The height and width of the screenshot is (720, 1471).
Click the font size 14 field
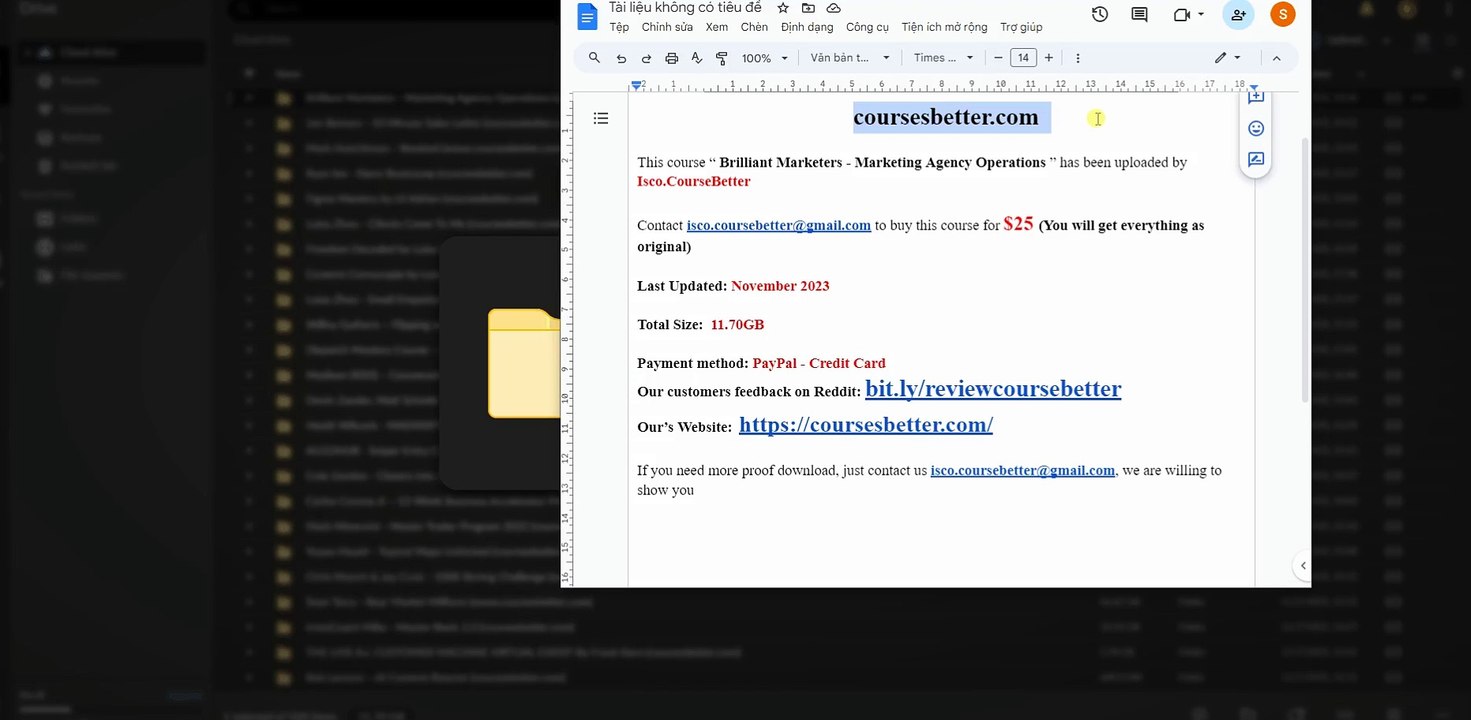pyautogui.click(x=1023, y=58)
